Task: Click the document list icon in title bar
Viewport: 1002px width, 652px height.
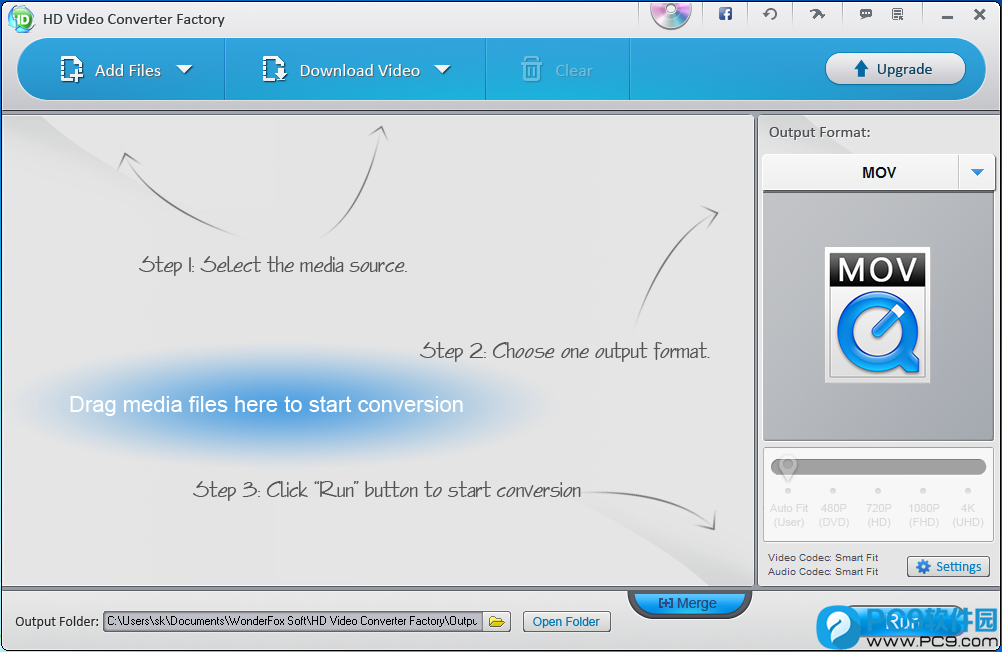Action: coord(897,14)
